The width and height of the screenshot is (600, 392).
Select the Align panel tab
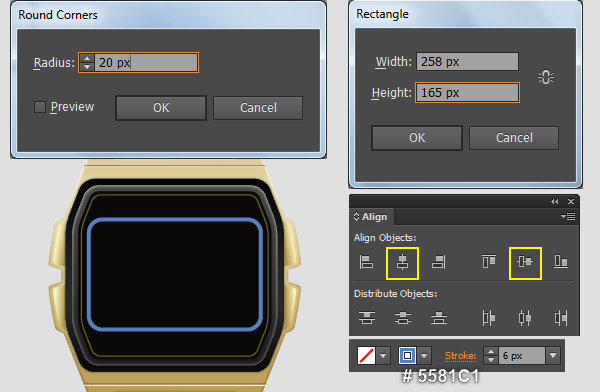click(x=371, y=217)
